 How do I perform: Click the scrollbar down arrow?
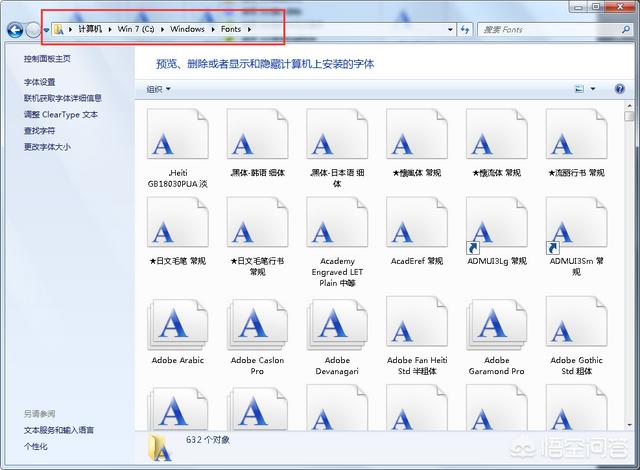coord(629,425)
